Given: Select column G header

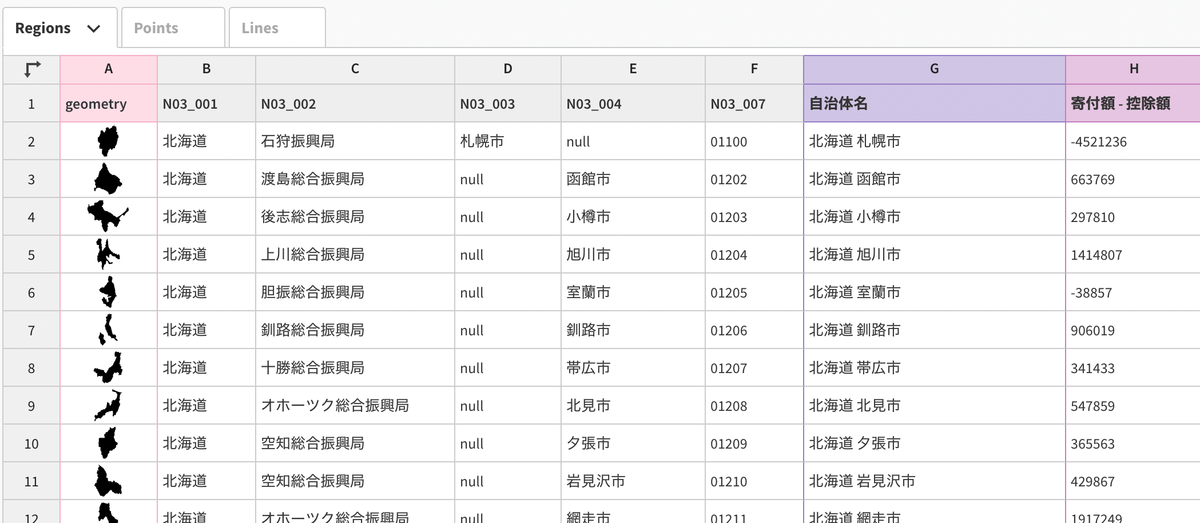Looking at the screenshot, I should click(x=934, y=69).
